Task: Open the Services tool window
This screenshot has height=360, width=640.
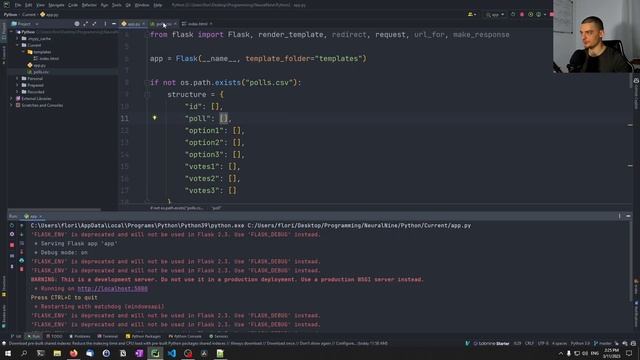Action: click(x=219, y=336)
